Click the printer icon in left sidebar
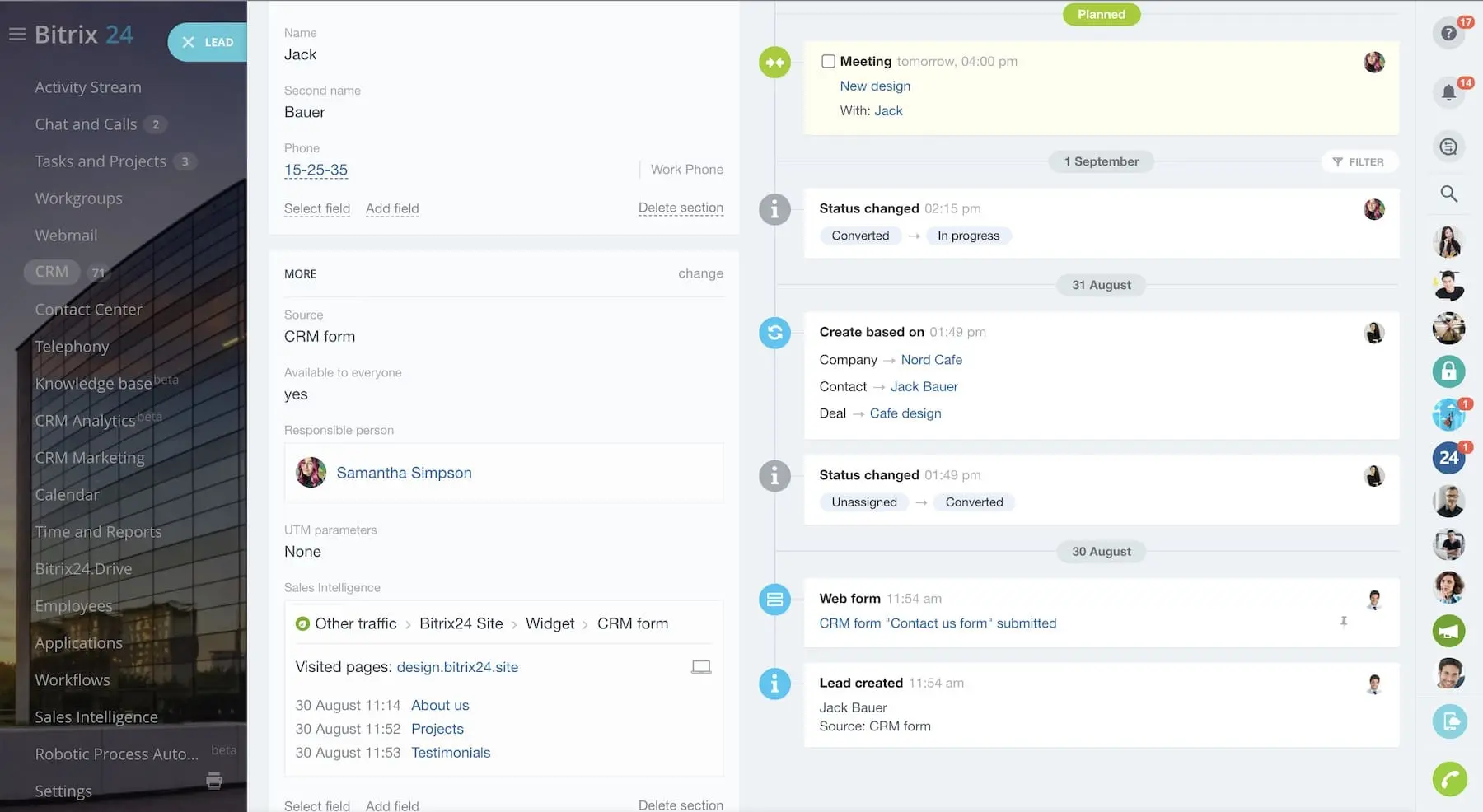Viewport: 1483px width, 812px height. pos(214,780)
